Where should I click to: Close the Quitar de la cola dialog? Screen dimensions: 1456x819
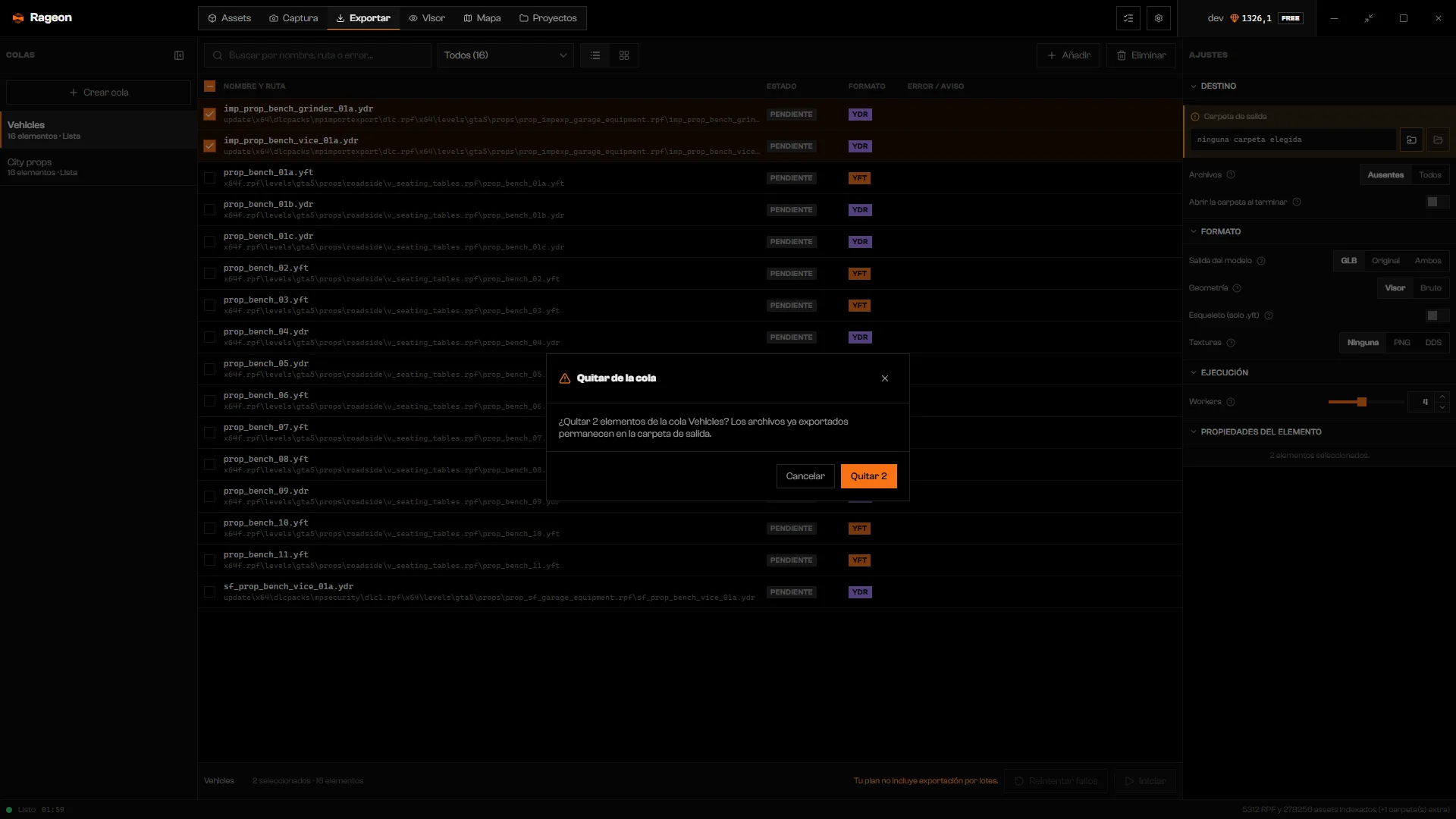885,378
